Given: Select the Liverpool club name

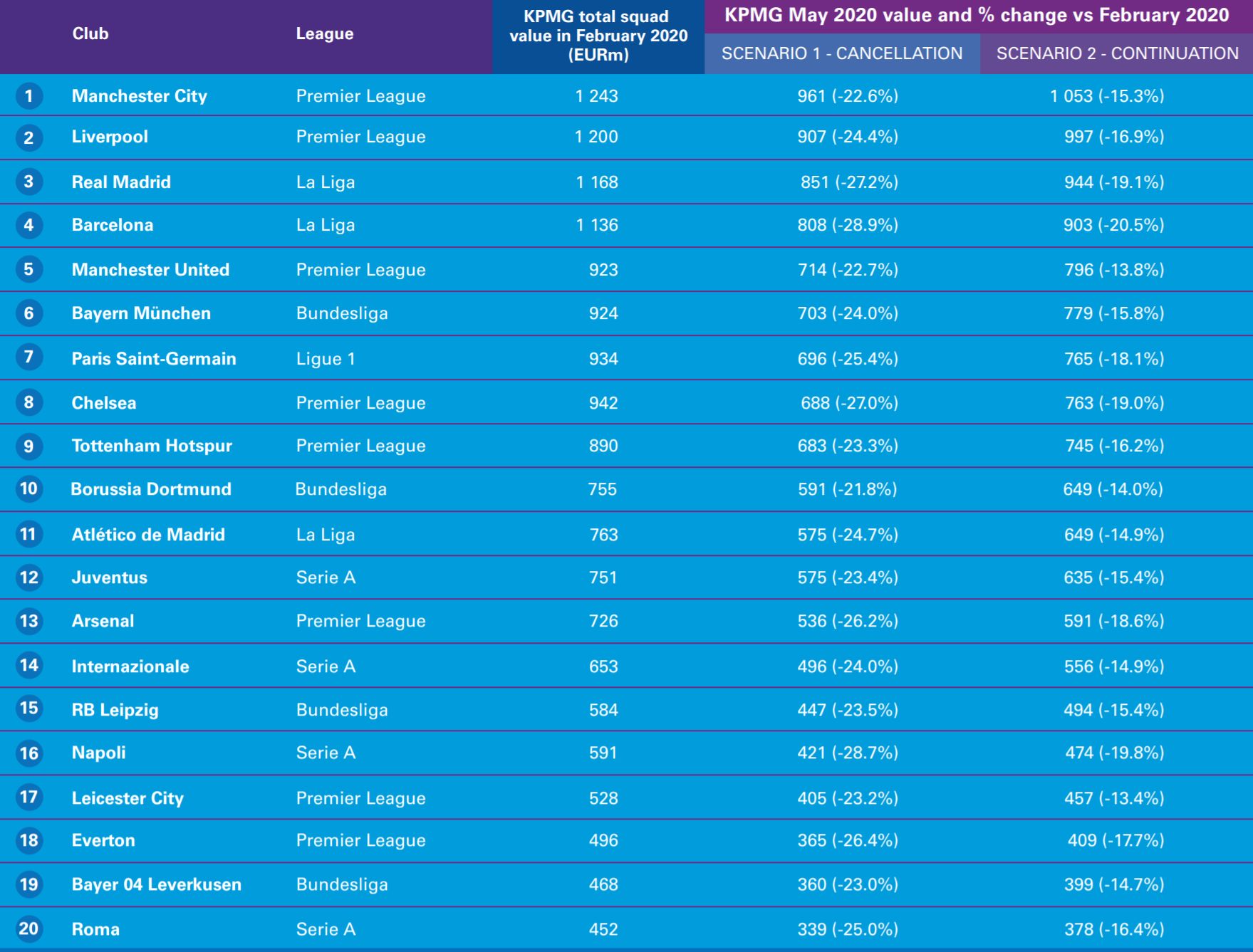Looking at the screenshot, I should (x=110, y=137).
